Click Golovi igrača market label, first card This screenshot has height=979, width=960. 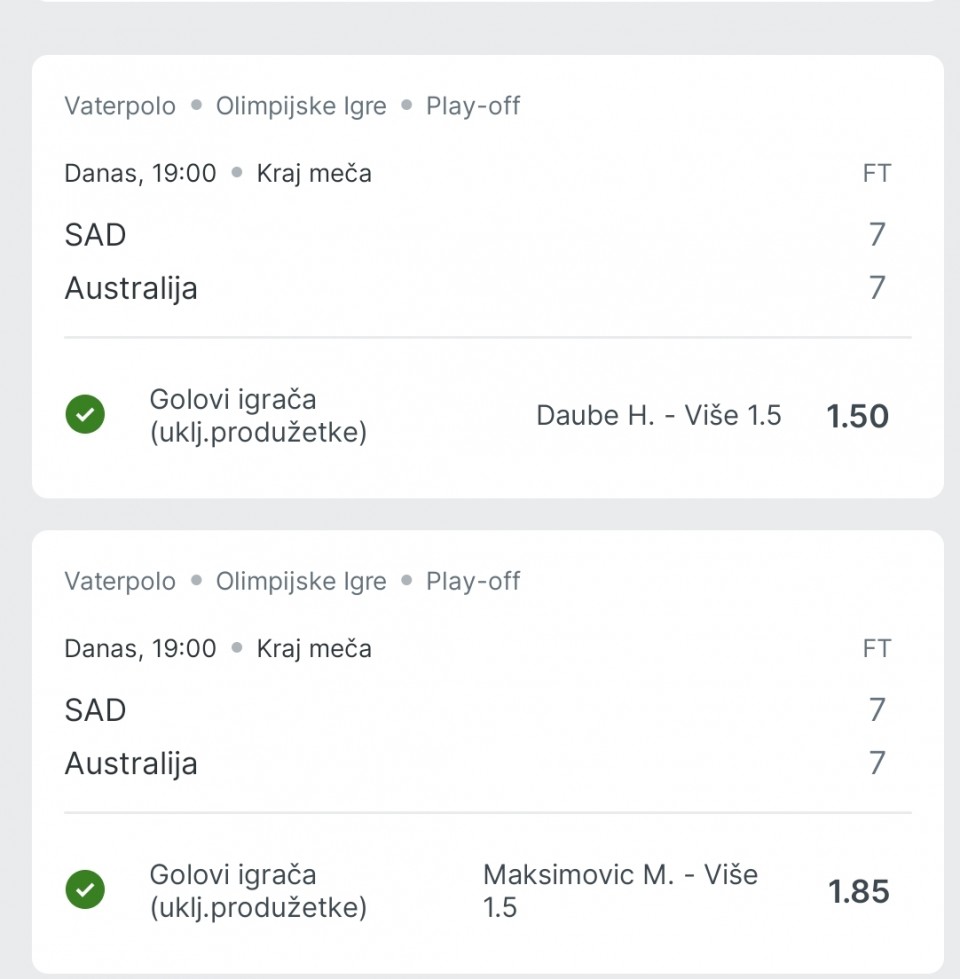[258, 416]
